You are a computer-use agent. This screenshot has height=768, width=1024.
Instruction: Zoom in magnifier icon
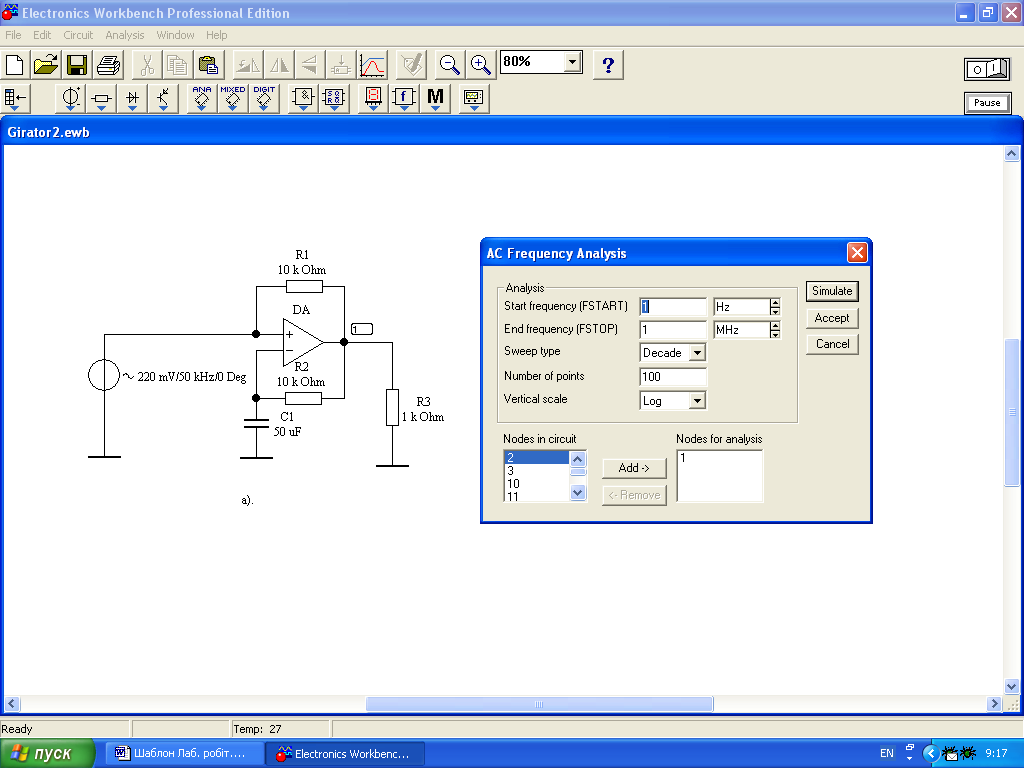(481, 65)
